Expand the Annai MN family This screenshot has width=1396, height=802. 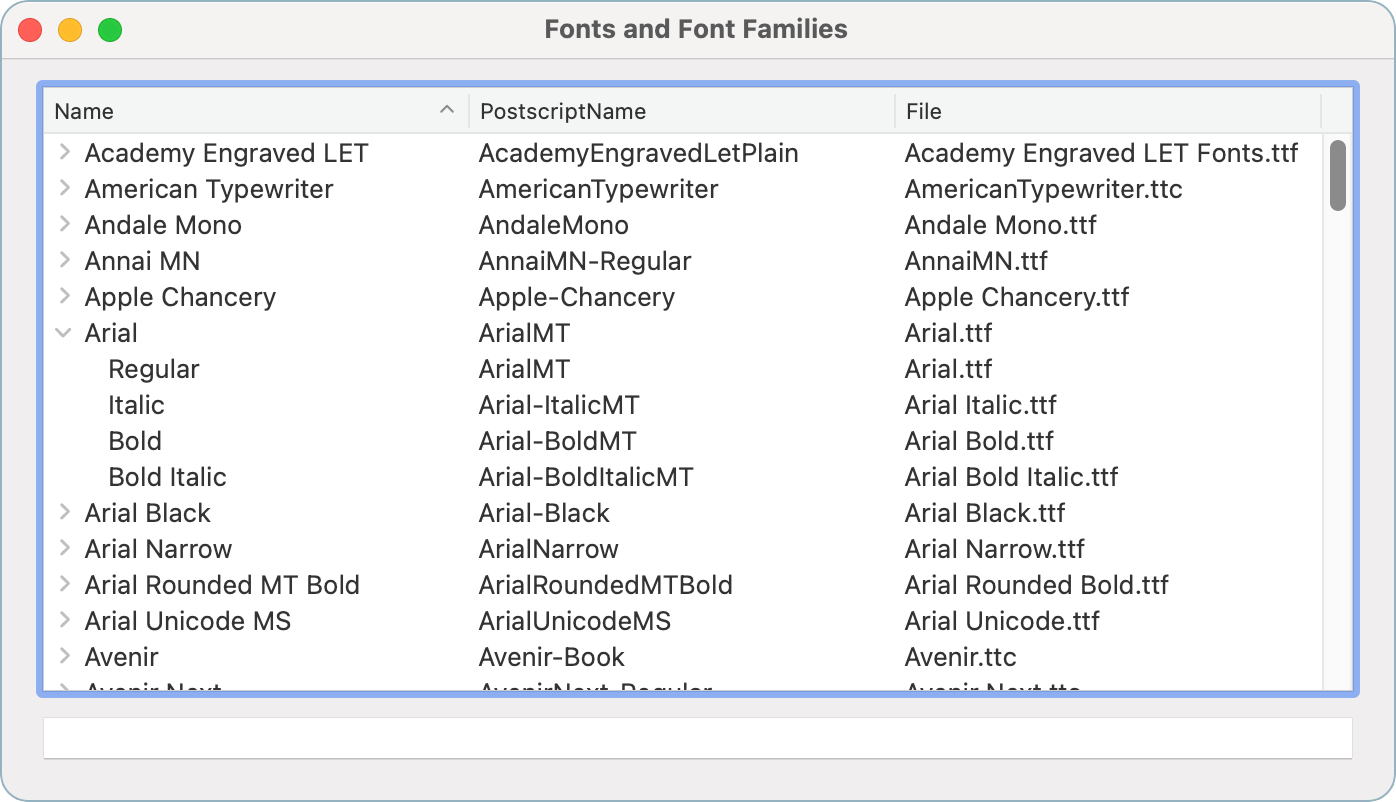pos(64,261)
